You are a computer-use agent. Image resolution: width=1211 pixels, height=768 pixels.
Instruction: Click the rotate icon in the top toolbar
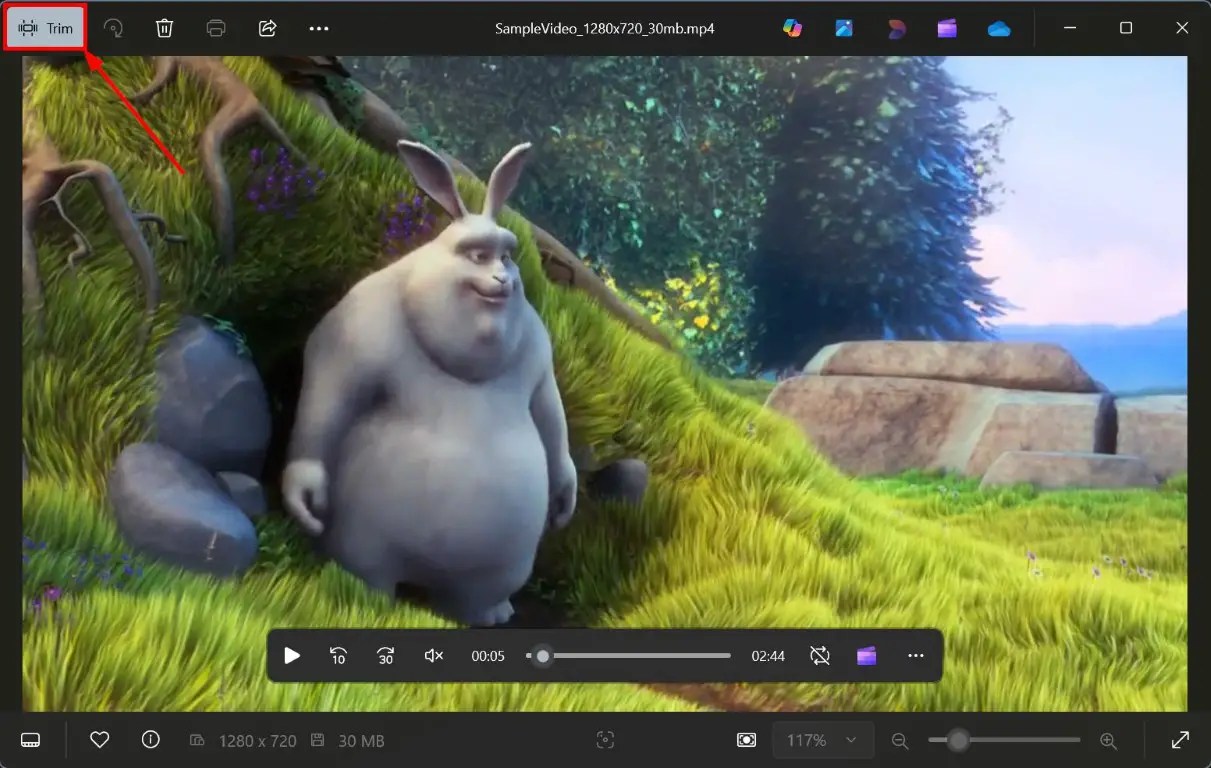tap(114, 28)
